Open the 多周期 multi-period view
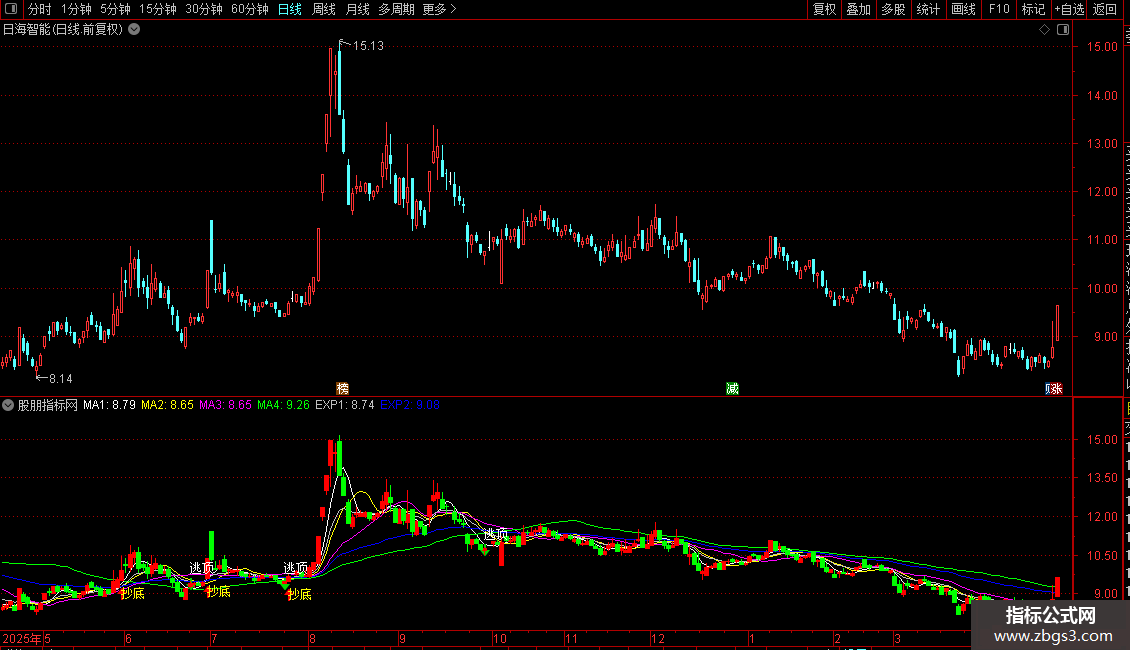The image size is (1130, 650). point(396,9)
